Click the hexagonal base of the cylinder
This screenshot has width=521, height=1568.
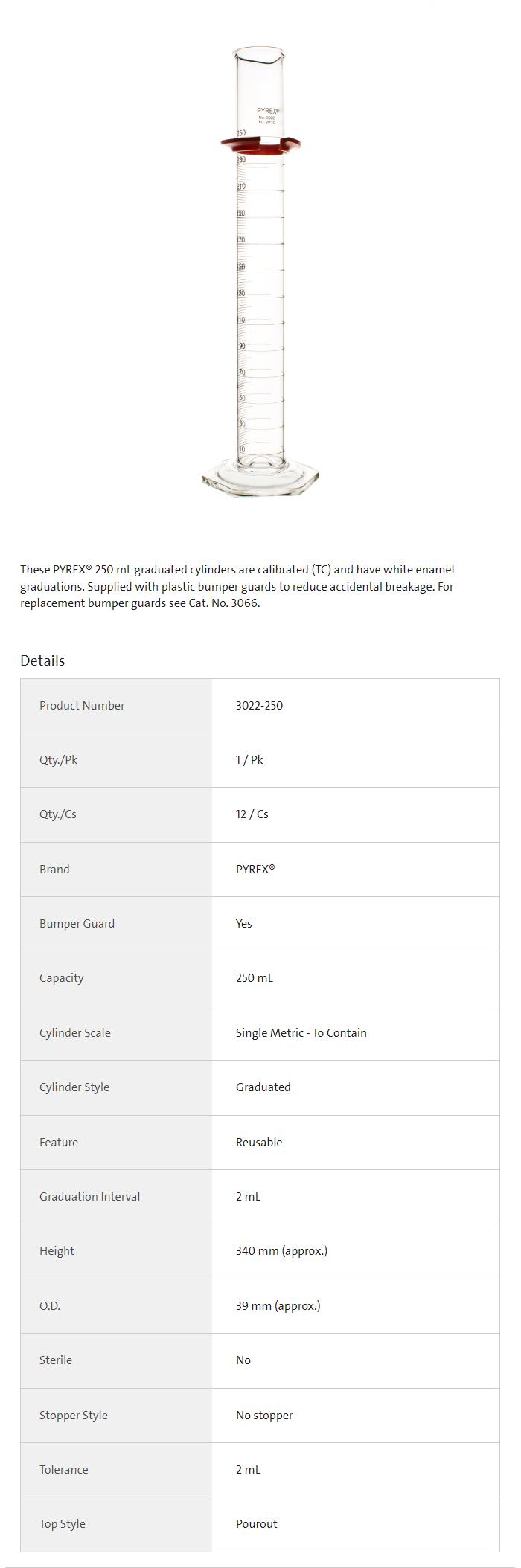click(260, 479)
